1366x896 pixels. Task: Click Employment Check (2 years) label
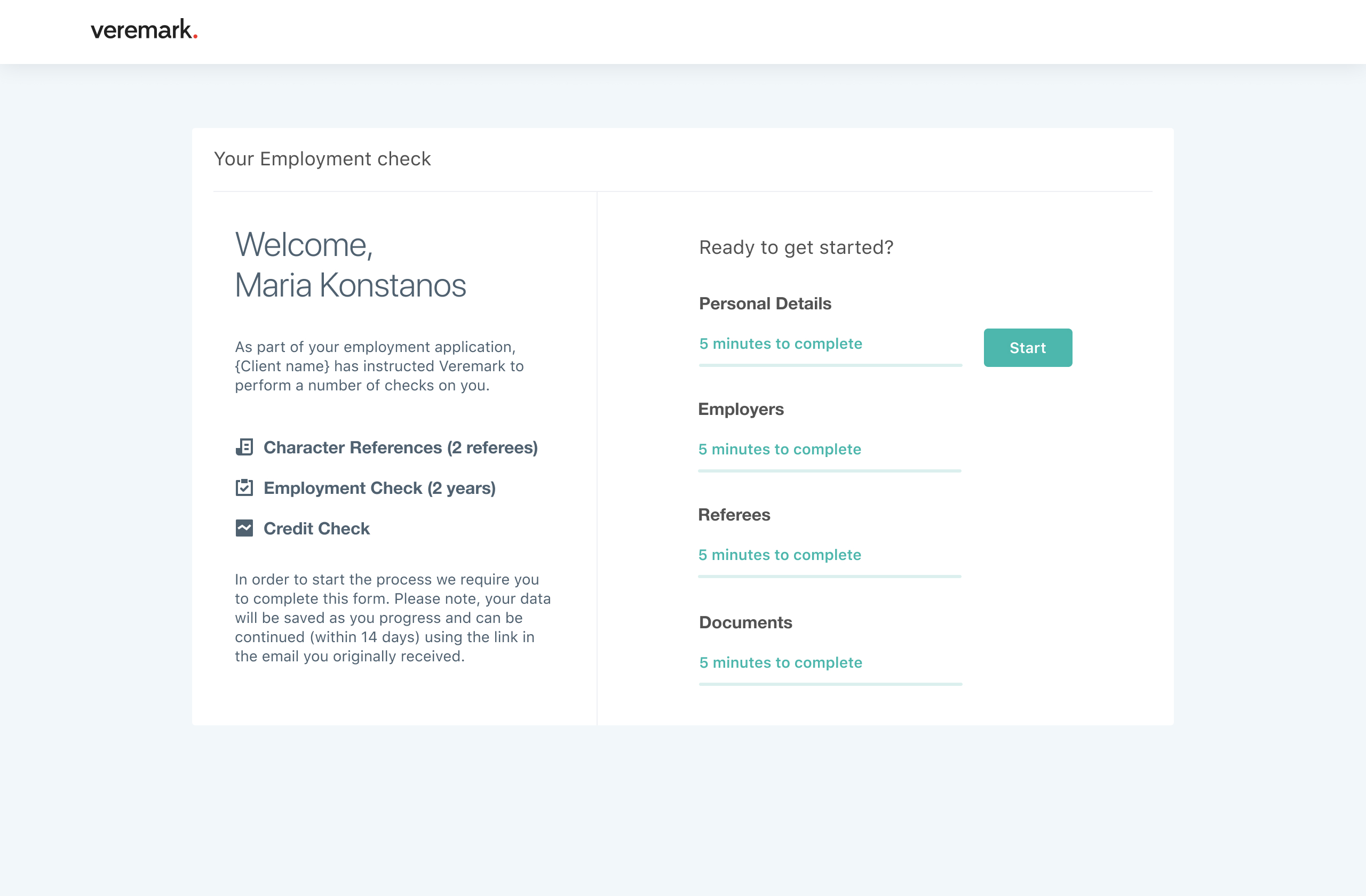(x=379, y=488)
